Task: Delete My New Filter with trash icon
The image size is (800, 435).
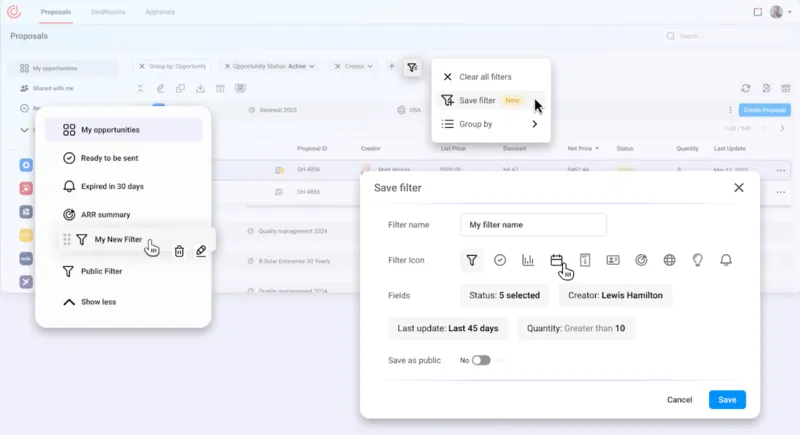Action: coord(179,251)
